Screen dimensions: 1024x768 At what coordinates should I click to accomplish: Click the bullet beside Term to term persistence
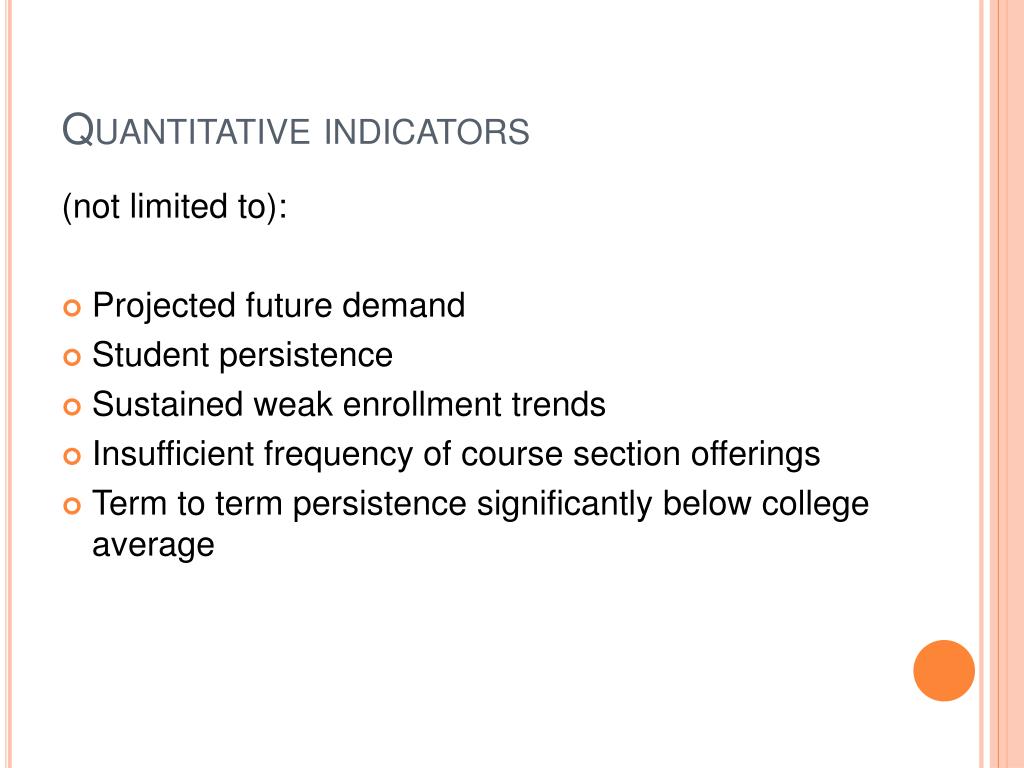(72, 505)
